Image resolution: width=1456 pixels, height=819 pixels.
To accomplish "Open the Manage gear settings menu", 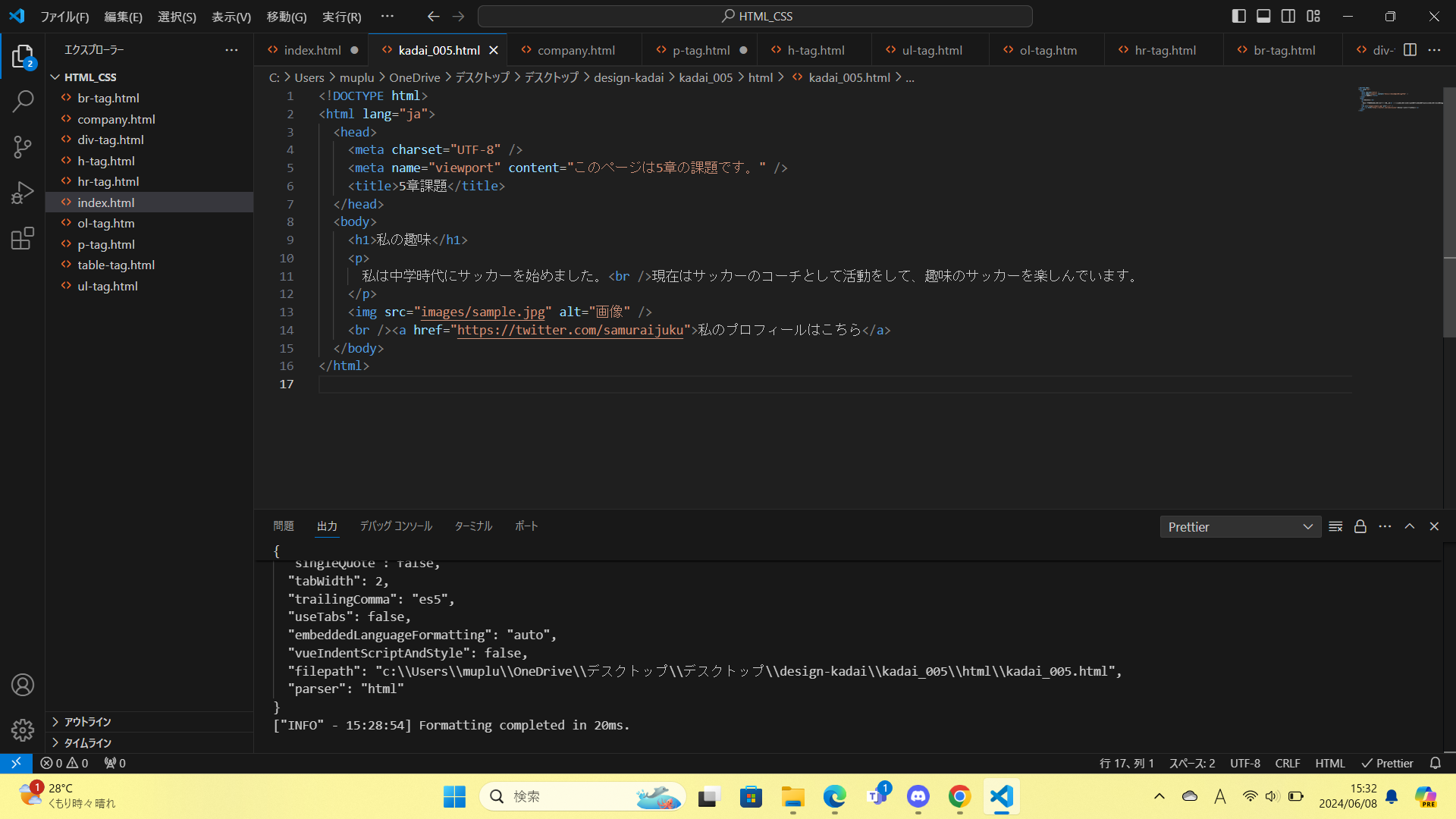I will pyautogui.click(x=23, y=730).
